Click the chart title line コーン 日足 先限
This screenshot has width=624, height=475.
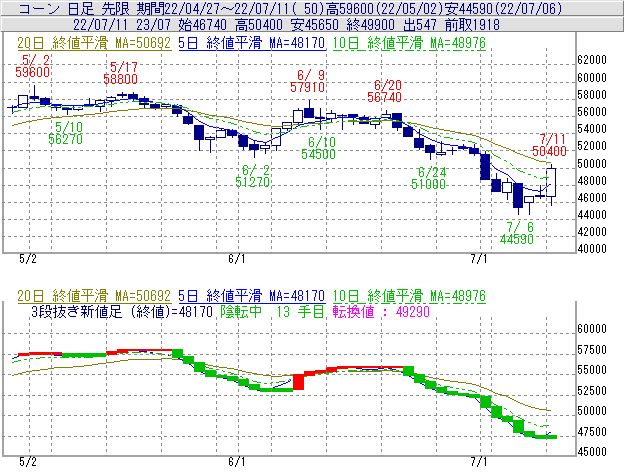pos(74,8)
